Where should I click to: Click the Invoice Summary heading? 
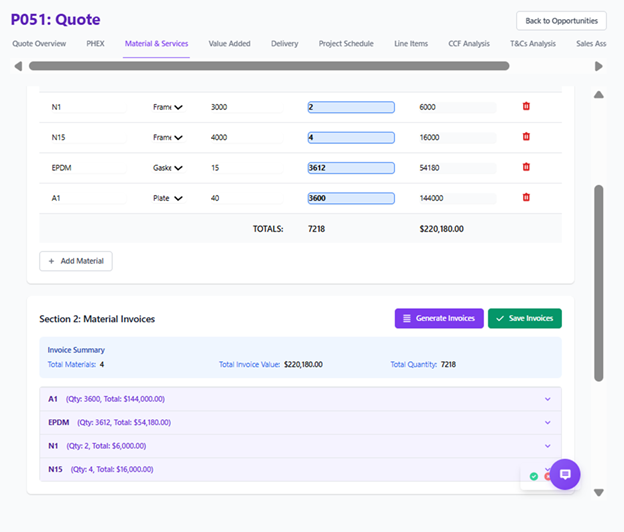76,350
